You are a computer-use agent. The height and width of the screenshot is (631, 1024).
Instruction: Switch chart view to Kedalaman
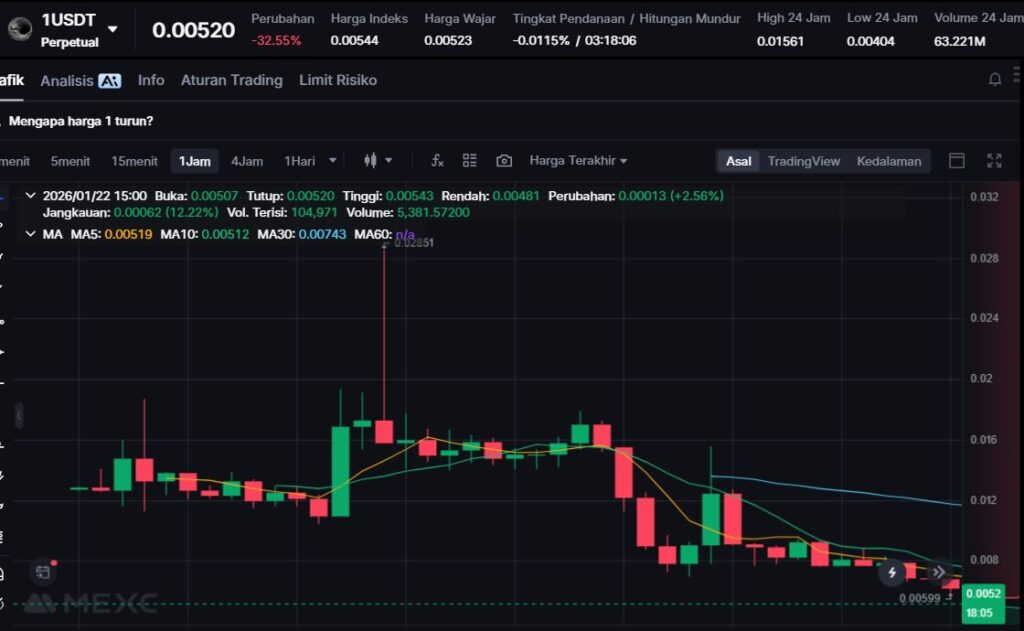[889, 161]
